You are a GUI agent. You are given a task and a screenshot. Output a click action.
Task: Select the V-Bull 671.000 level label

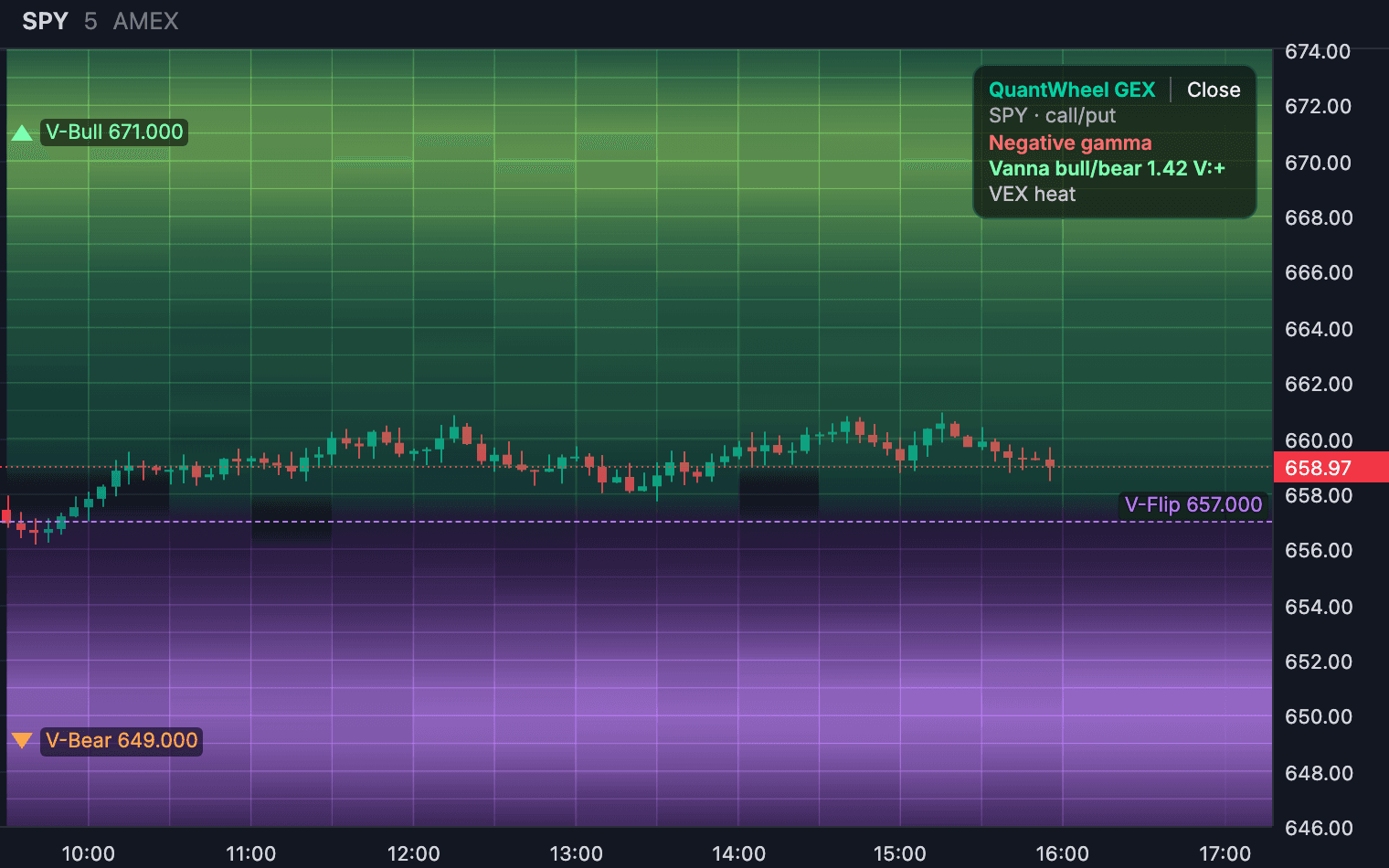114,132
